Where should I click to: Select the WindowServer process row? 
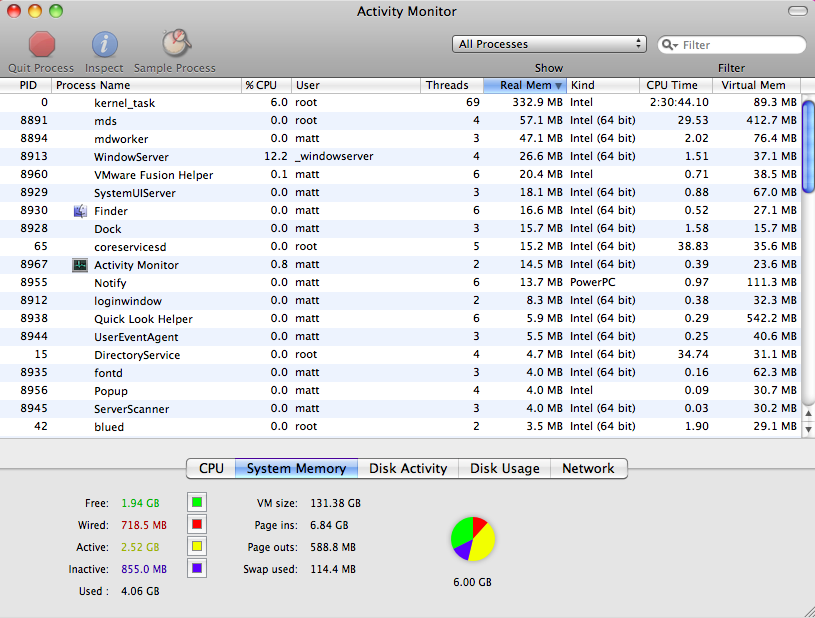pyautogui.click(x=400, y=156)
